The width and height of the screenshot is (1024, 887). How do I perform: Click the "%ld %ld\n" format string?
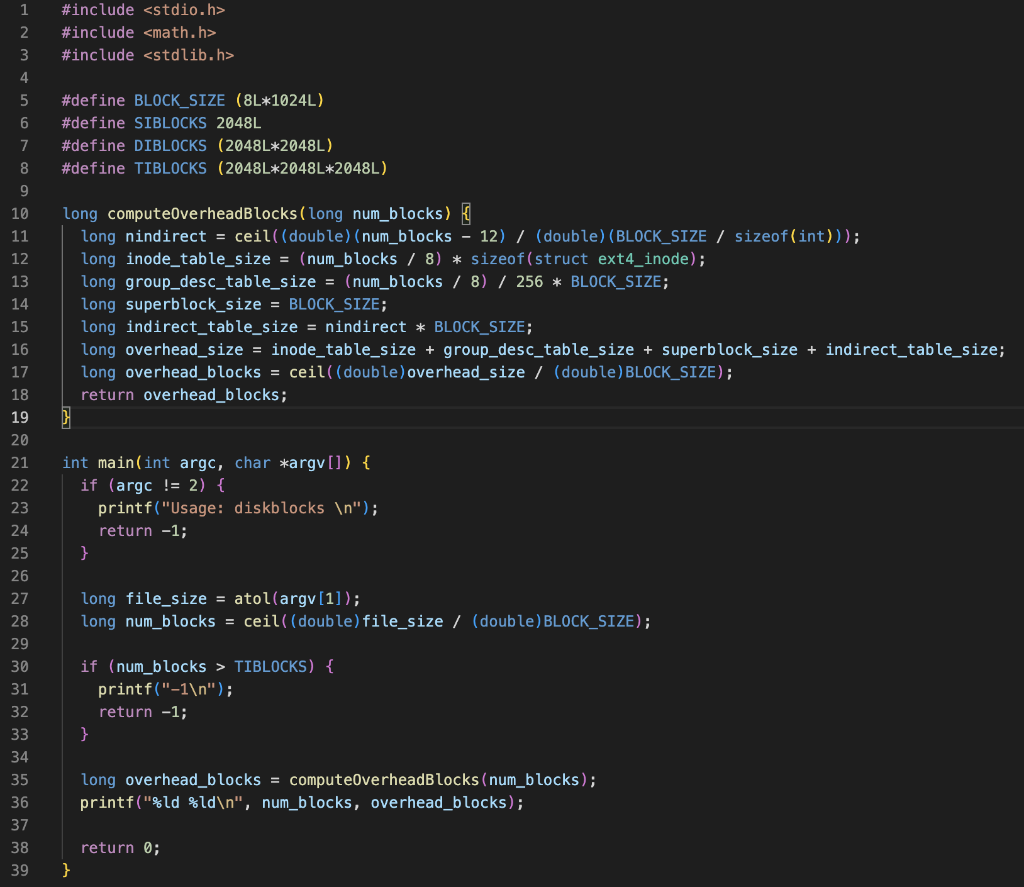point(193,803)
